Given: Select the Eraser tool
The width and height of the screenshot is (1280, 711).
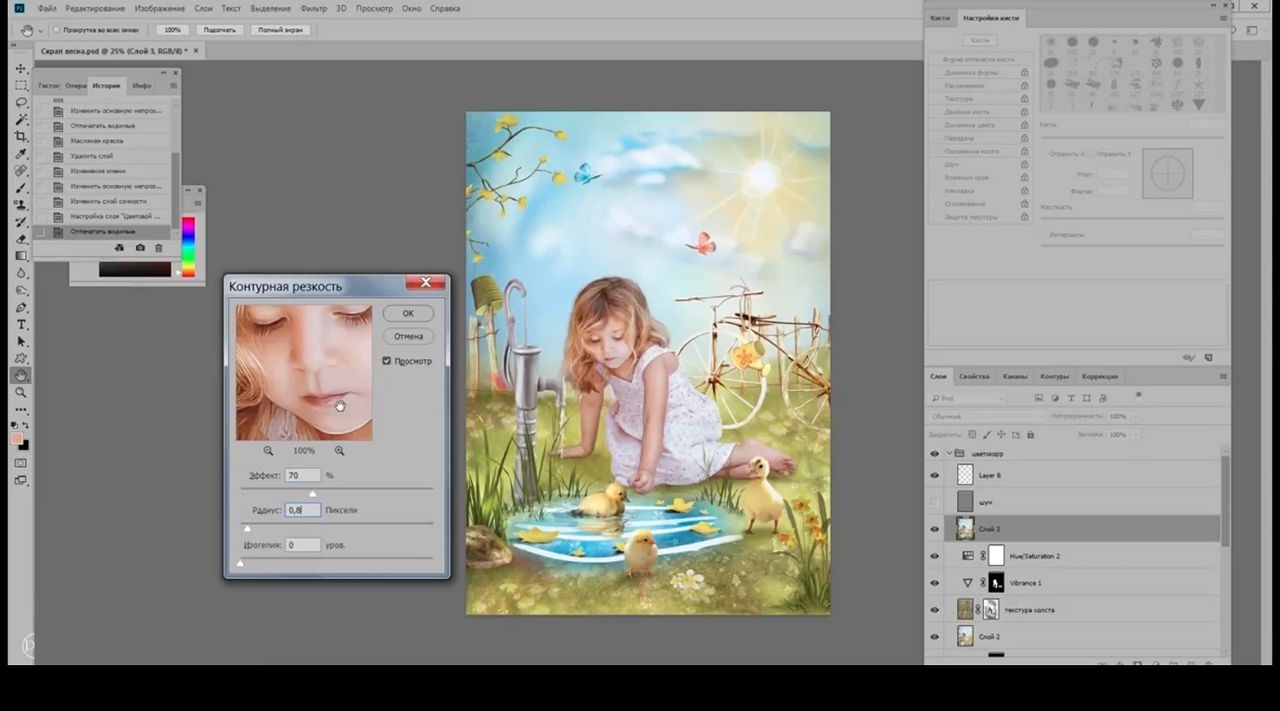Looking at the screenshot, I should click(21, 239).
